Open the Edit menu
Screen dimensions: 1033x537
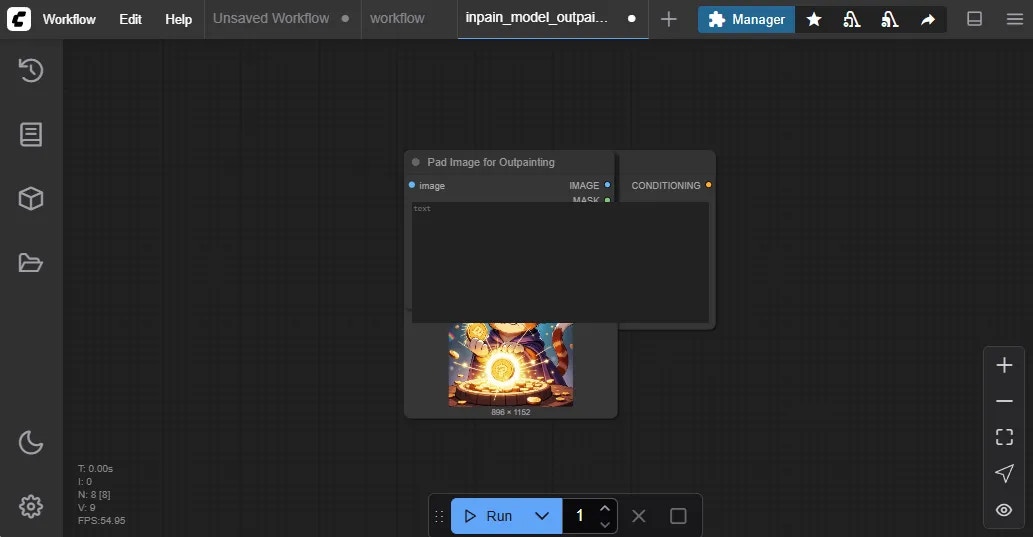(x=130, y=19)
